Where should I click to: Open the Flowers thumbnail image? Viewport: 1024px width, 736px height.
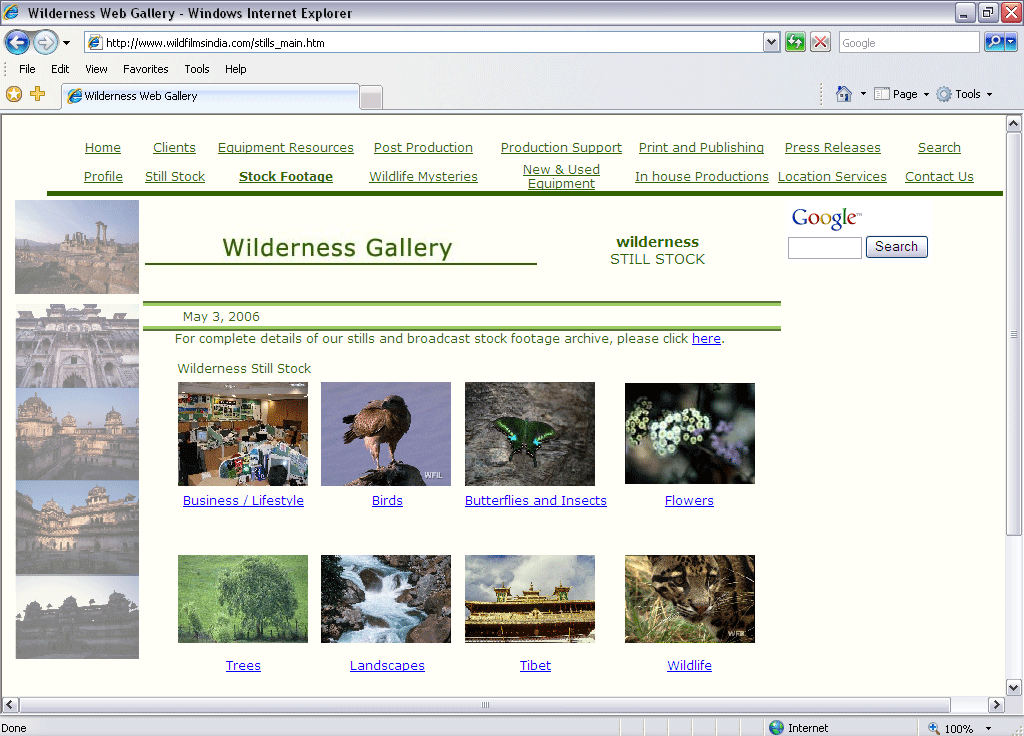click(690, 433)
